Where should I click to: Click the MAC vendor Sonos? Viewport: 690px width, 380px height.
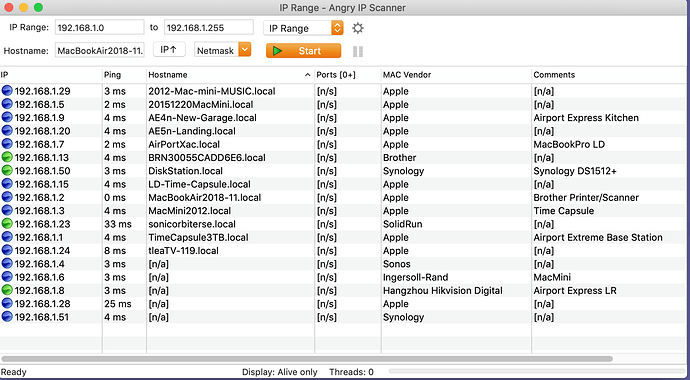click(396, 264)
